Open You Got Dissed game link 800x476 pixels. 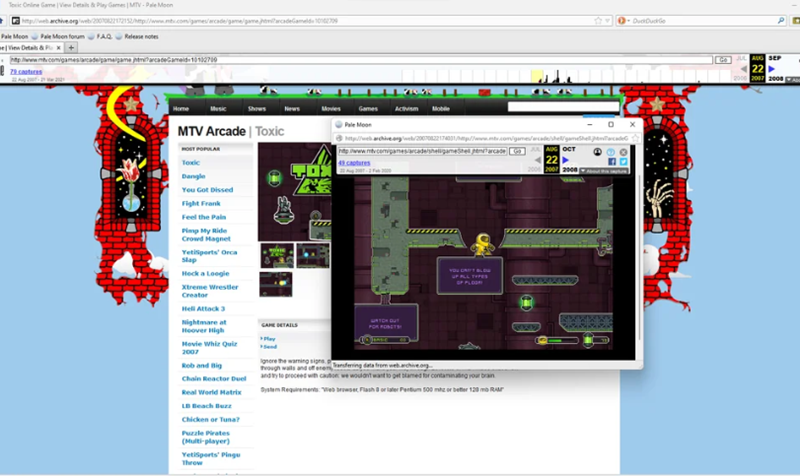207,190
